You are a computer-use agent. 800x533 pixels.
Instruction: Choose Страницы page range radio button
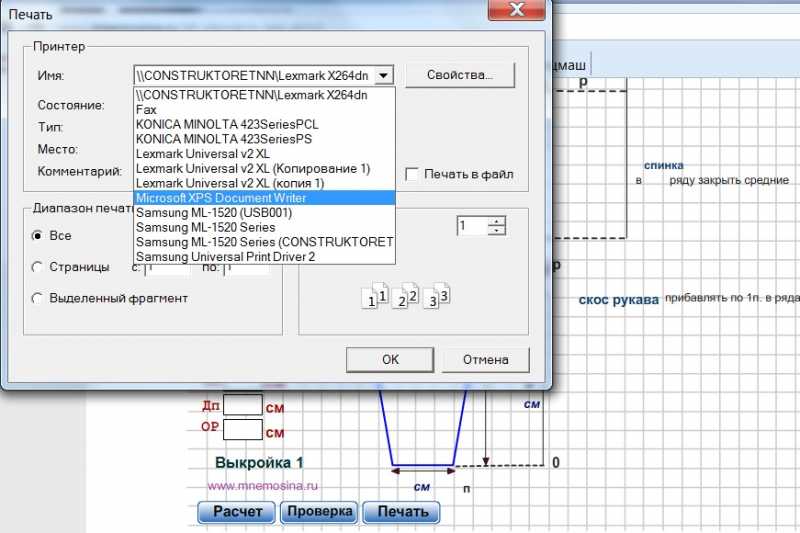[38, 267]
